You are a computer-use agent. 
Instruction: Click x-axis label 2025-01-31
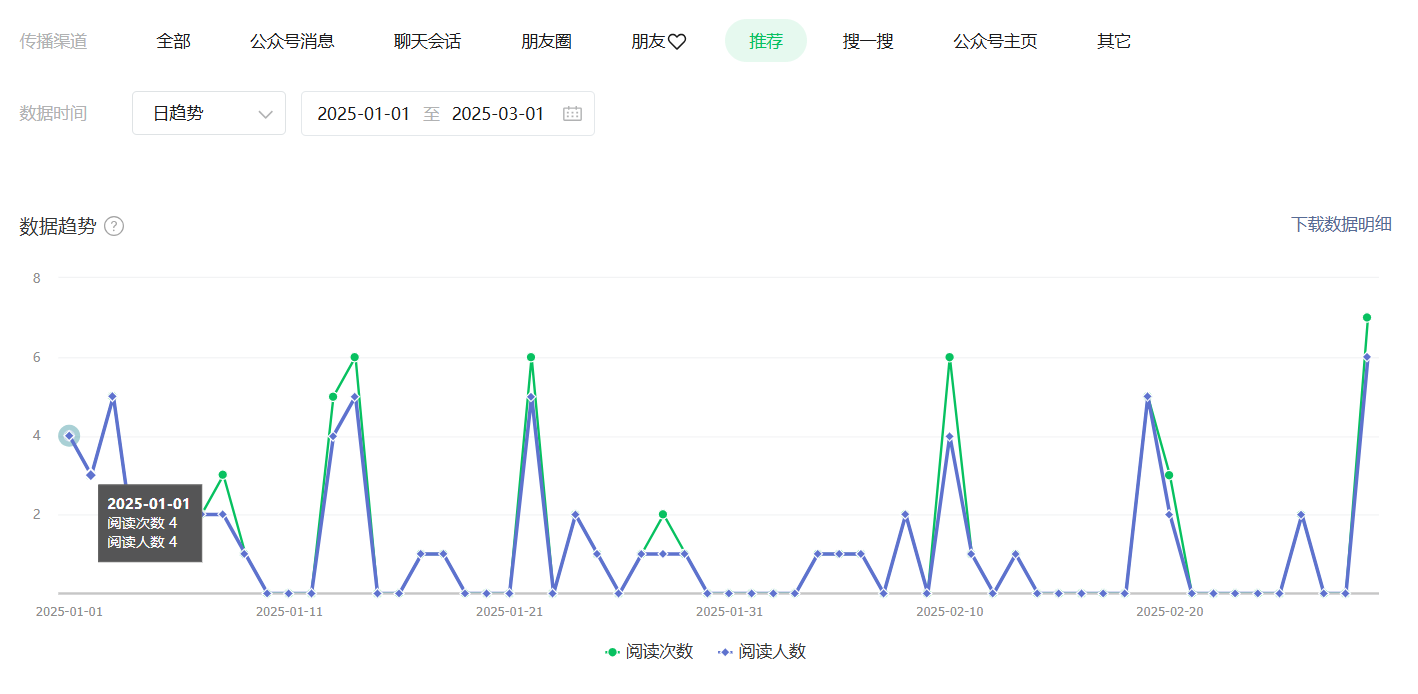(729, 611)
